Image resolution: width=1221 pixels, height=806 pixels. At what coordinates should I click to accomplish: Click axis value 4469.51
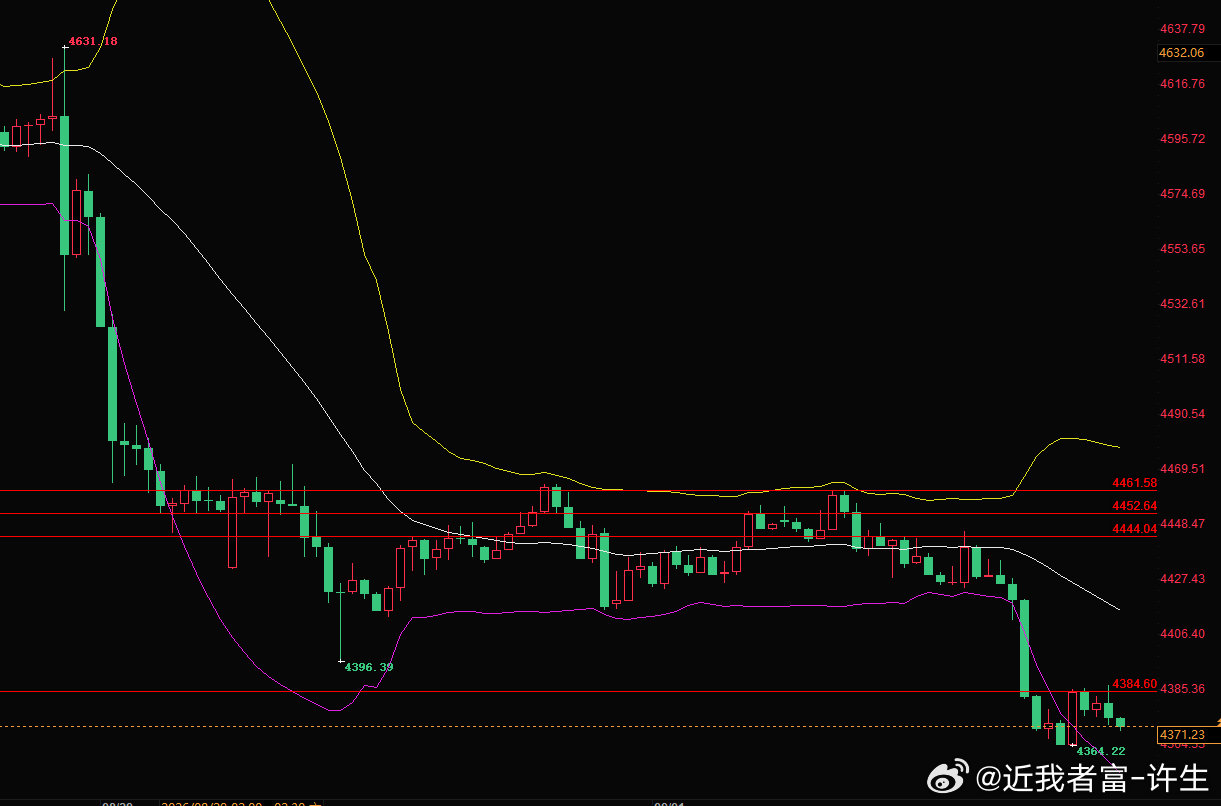point(1182,469)
